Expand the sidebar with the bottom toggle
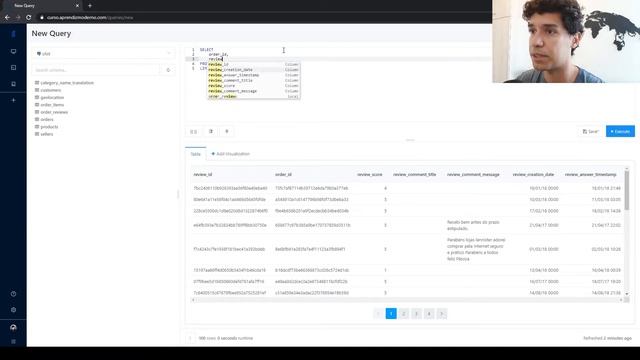This screenshot has width=640, height=360. [x=13, y=341]
